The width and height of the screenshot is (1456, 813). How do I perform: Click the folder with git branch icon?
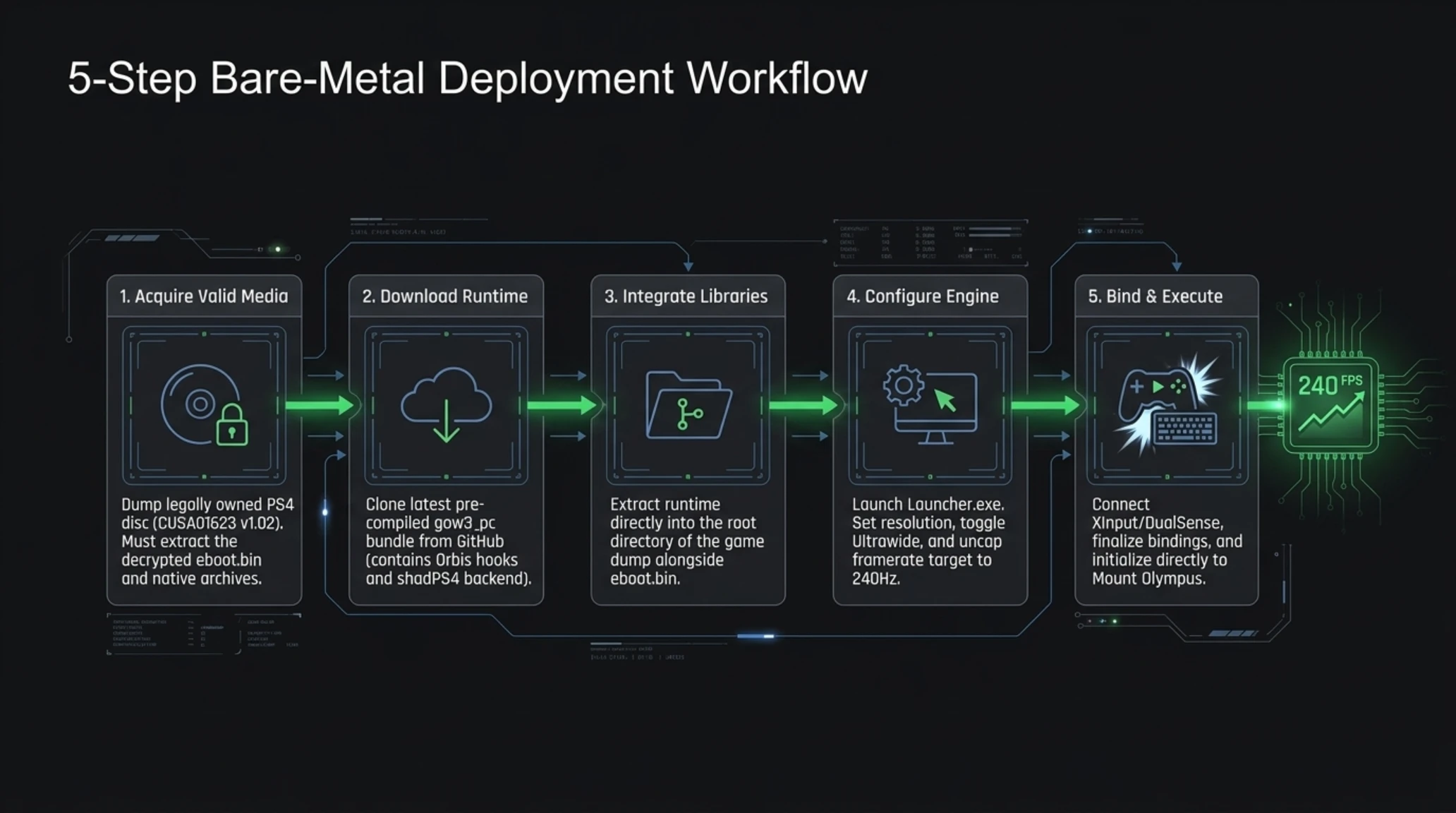pyautogui.click(x=688, y=404)
